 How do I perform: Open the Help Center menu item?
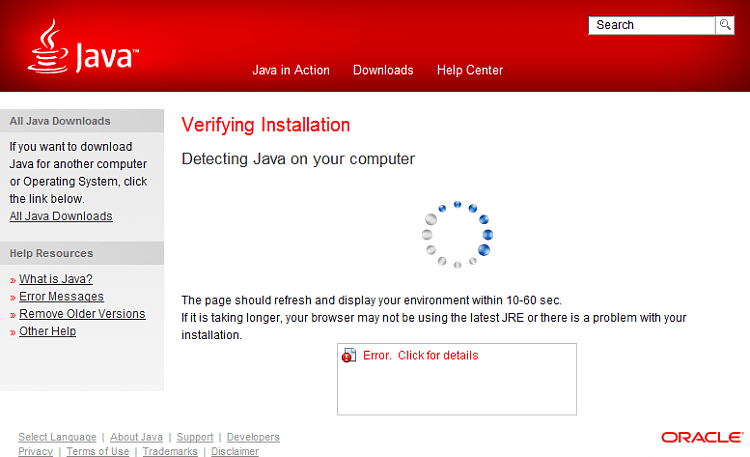pyautogui.click(x=470, y=70)
